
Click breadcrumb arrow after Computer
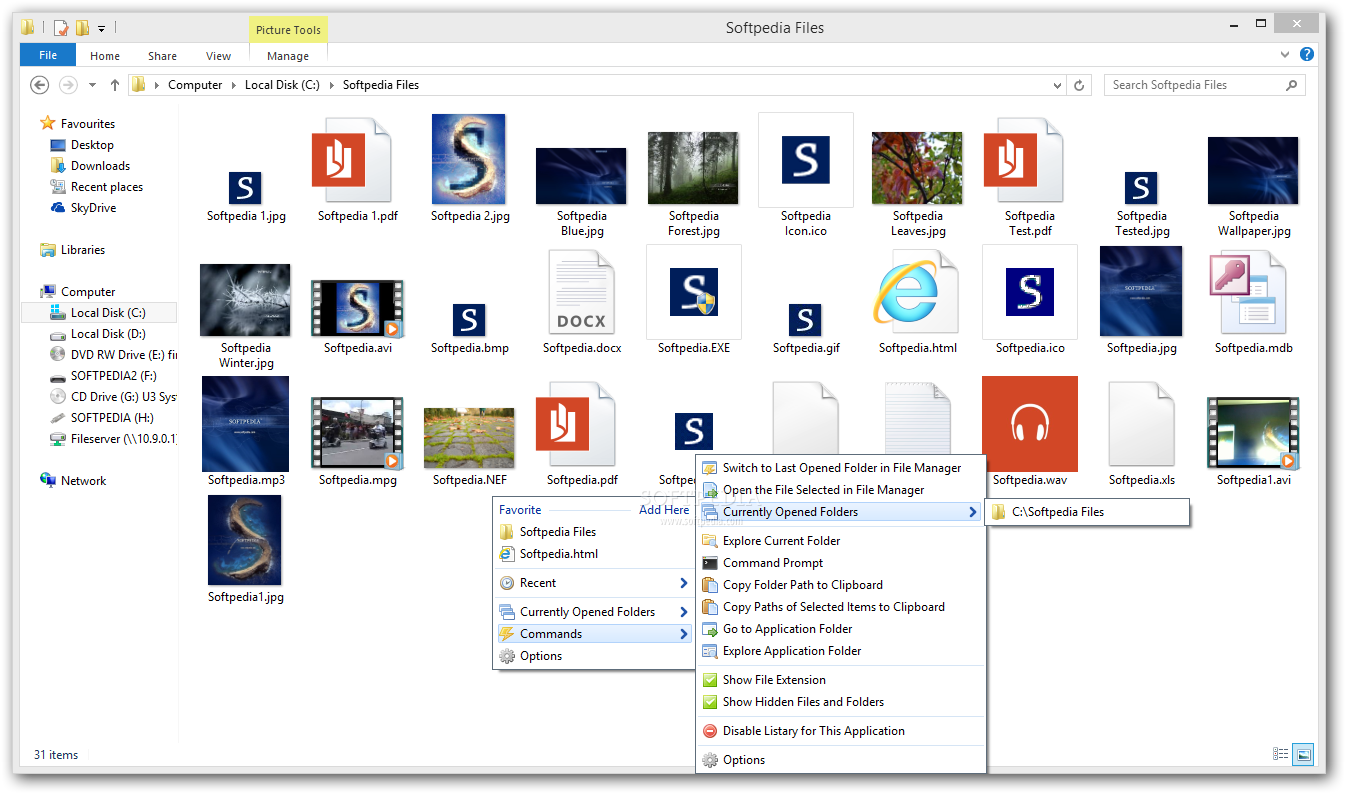tap(234, 85)
